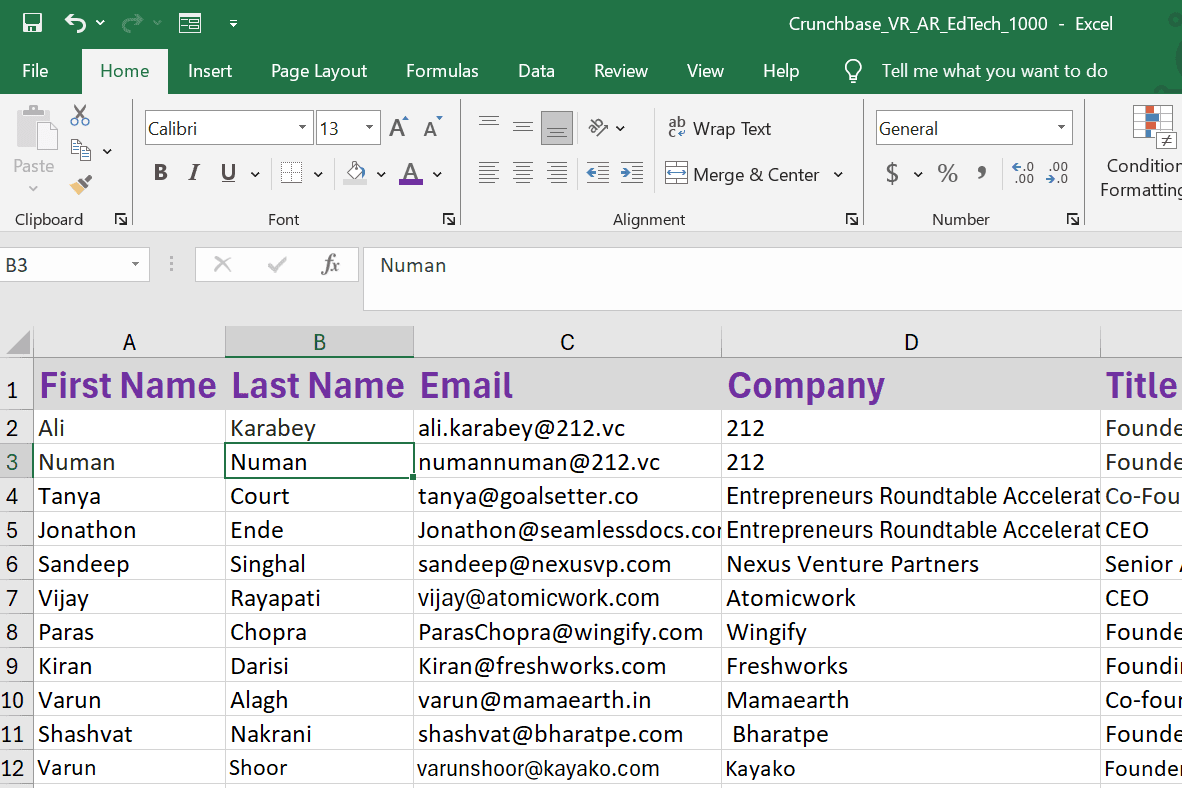Click Center alignment icon
Image resolution: width=1182 pixels, height=788 pixels.
(x=523, y=173)
